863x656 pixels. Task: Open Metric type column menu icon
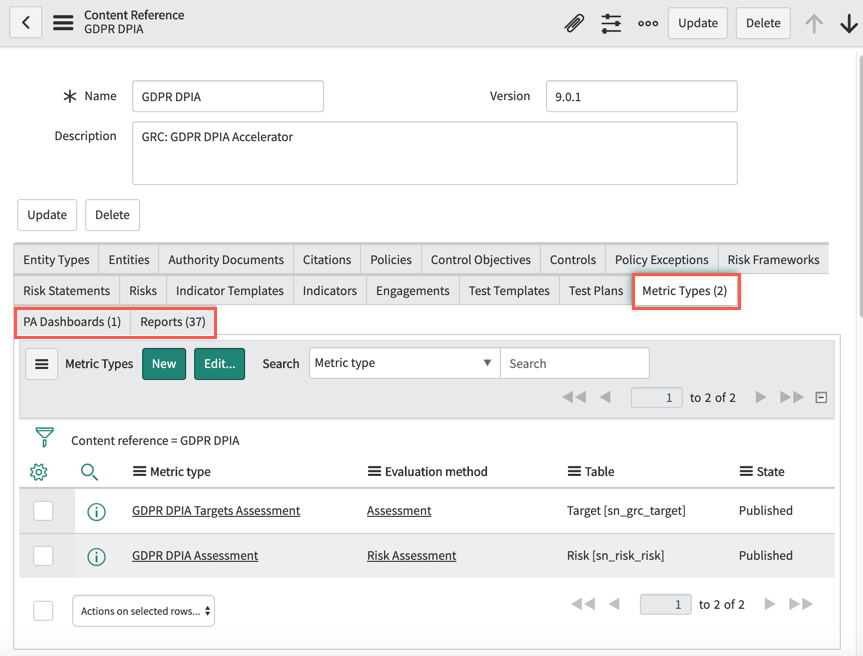click(x=139, y=472)
